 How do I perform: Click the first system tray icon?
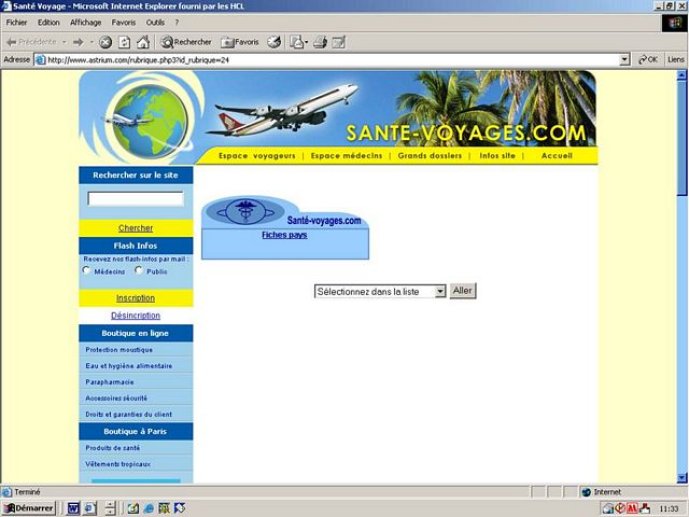pyautogui.click(x=608, y=509)
